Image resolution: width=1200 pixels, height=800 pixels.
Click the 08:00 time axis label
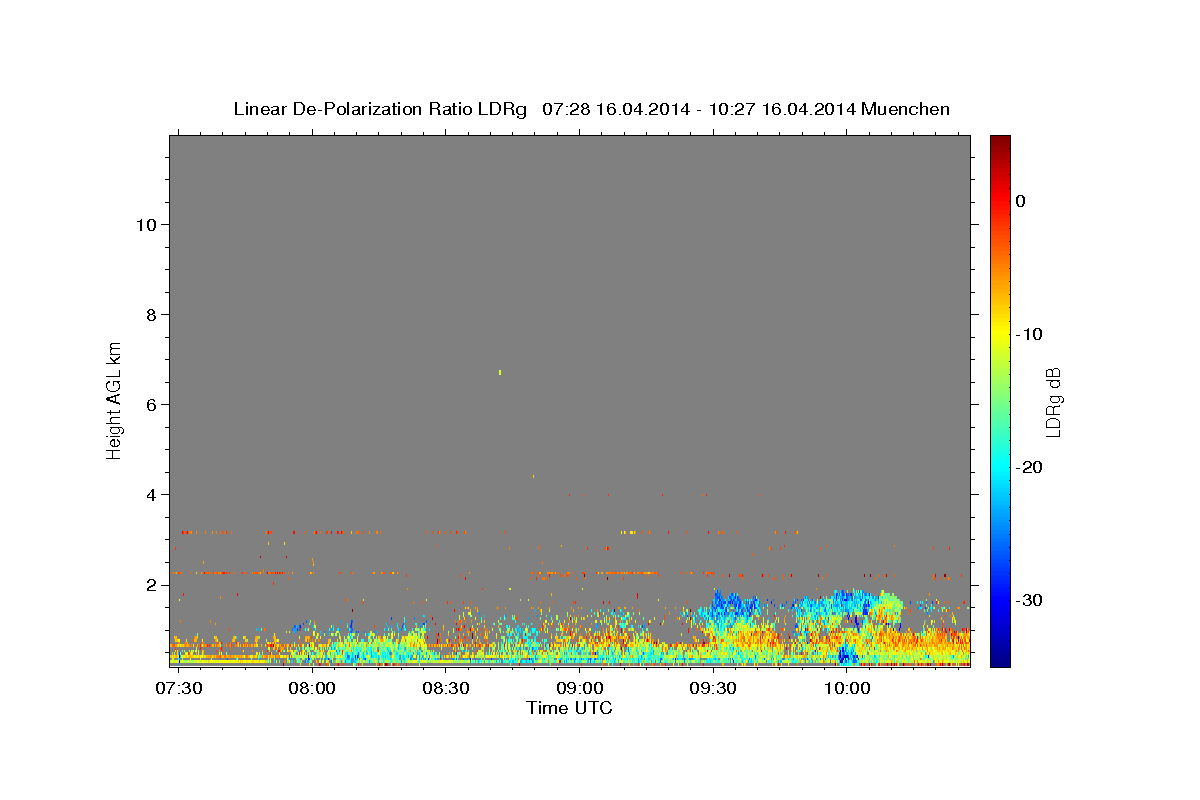[312, 690]
